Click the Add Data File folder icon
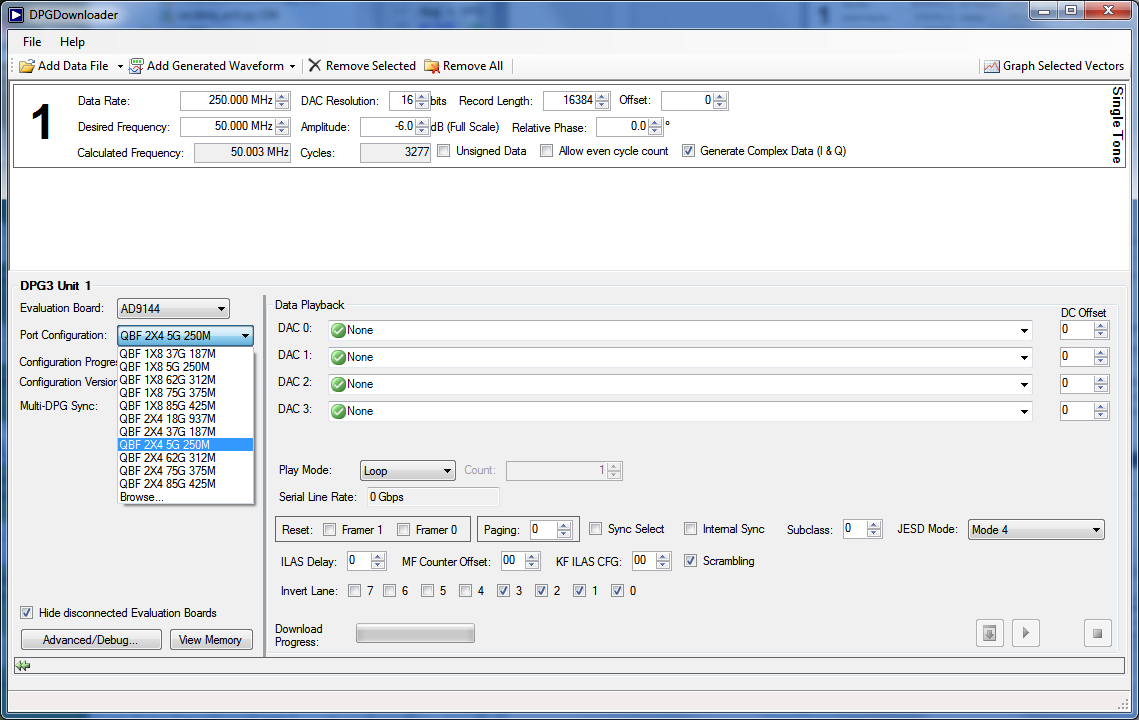The height and width of the screenshot is (720, 1139). coord(27,66)
